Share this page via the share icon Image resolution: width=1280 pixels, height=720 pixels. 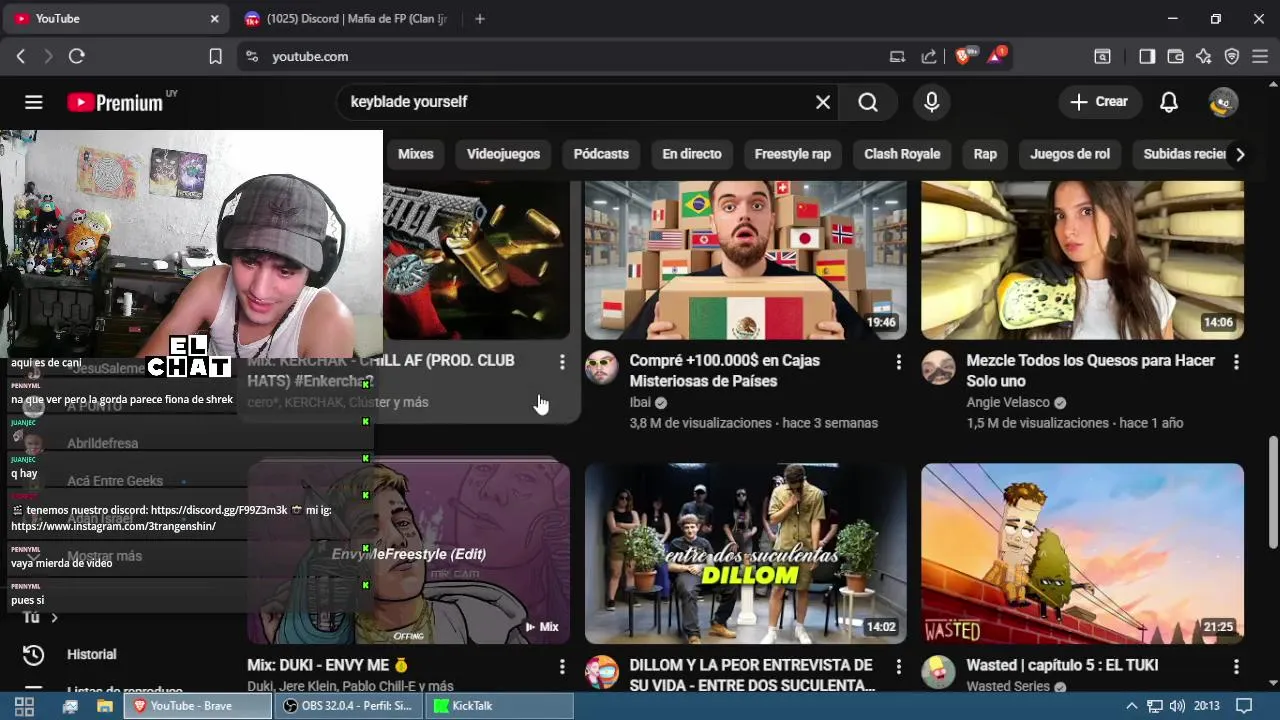[929, 57]
